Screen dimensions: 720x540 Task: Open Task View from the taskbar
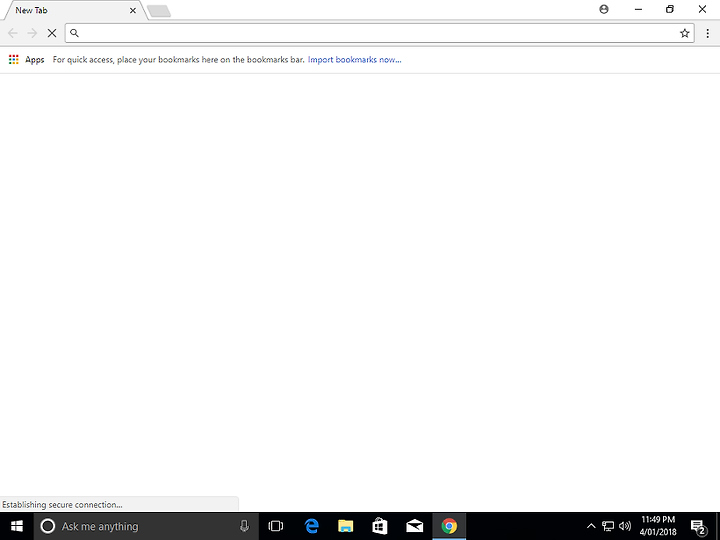(x=276, y=526)
